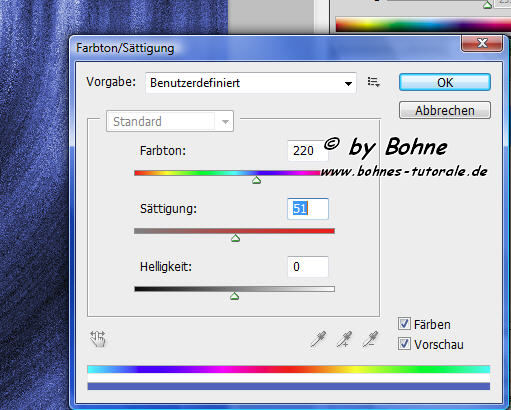Click the blue result color bar

tap(289, 386)
